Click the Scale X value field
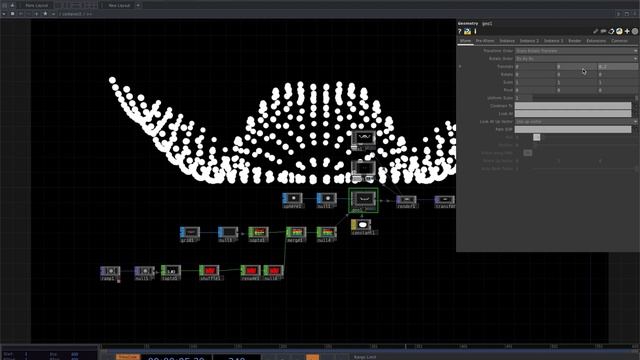The width and height of the screenshot is (640, 360). click(x=535, y=82)
